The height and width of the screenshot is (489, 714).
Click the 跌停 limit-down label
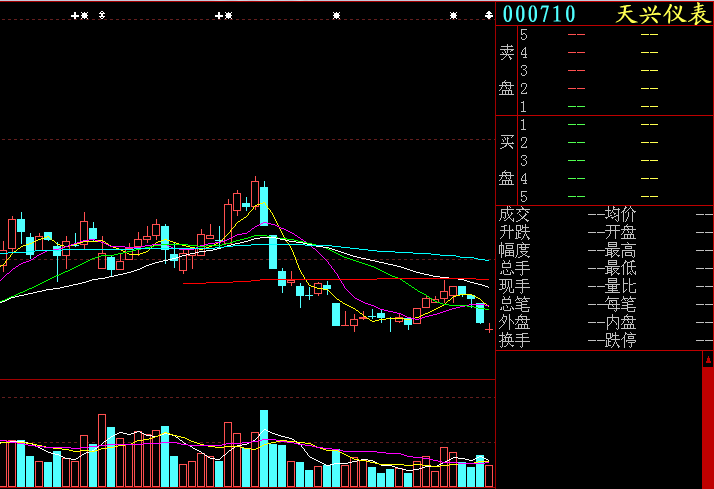coord(621,341)
